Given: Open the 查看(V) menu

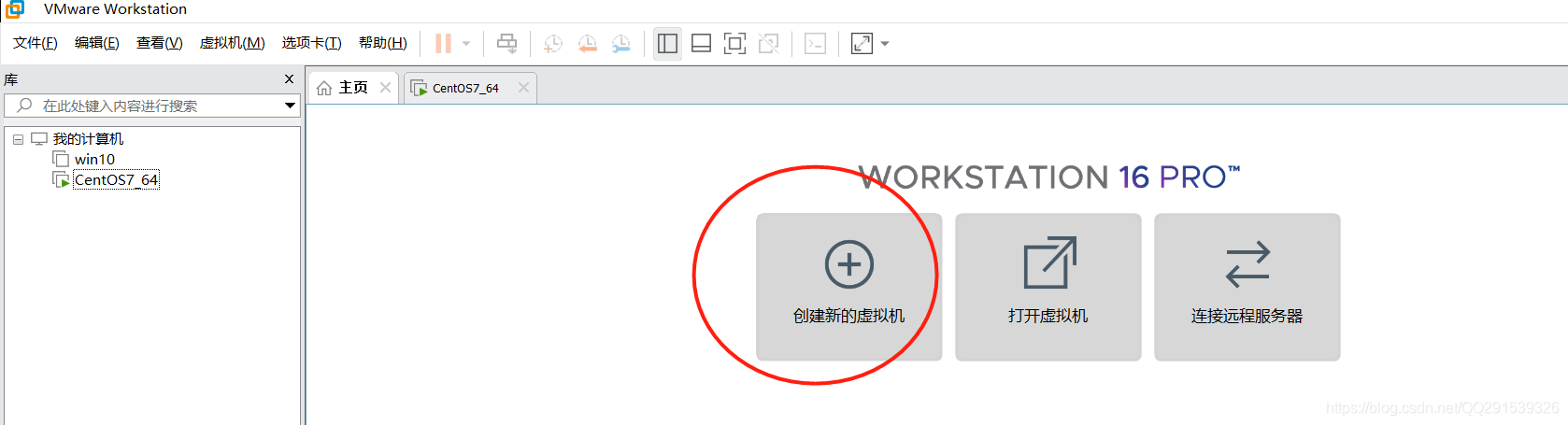Looking at the screenshot, I should click(160, 43).
